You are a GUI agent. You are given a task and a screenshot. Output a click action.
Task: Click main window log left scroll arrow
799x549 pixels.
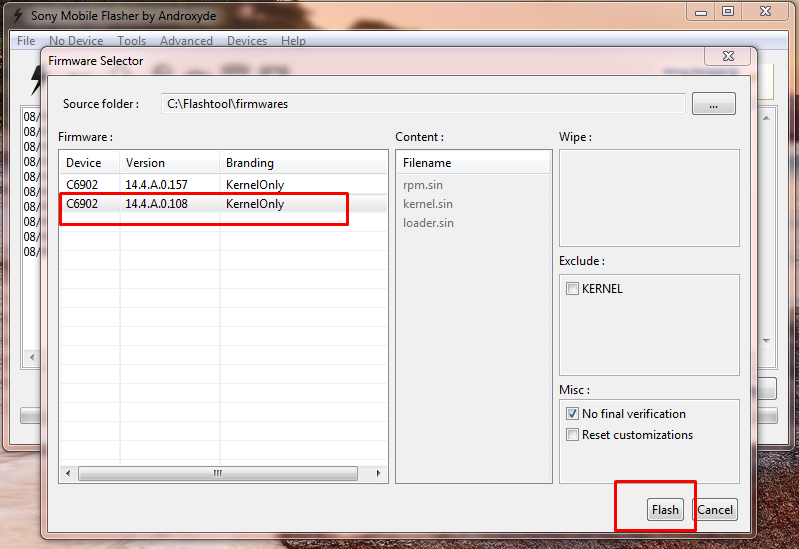(x=32, y=357)
